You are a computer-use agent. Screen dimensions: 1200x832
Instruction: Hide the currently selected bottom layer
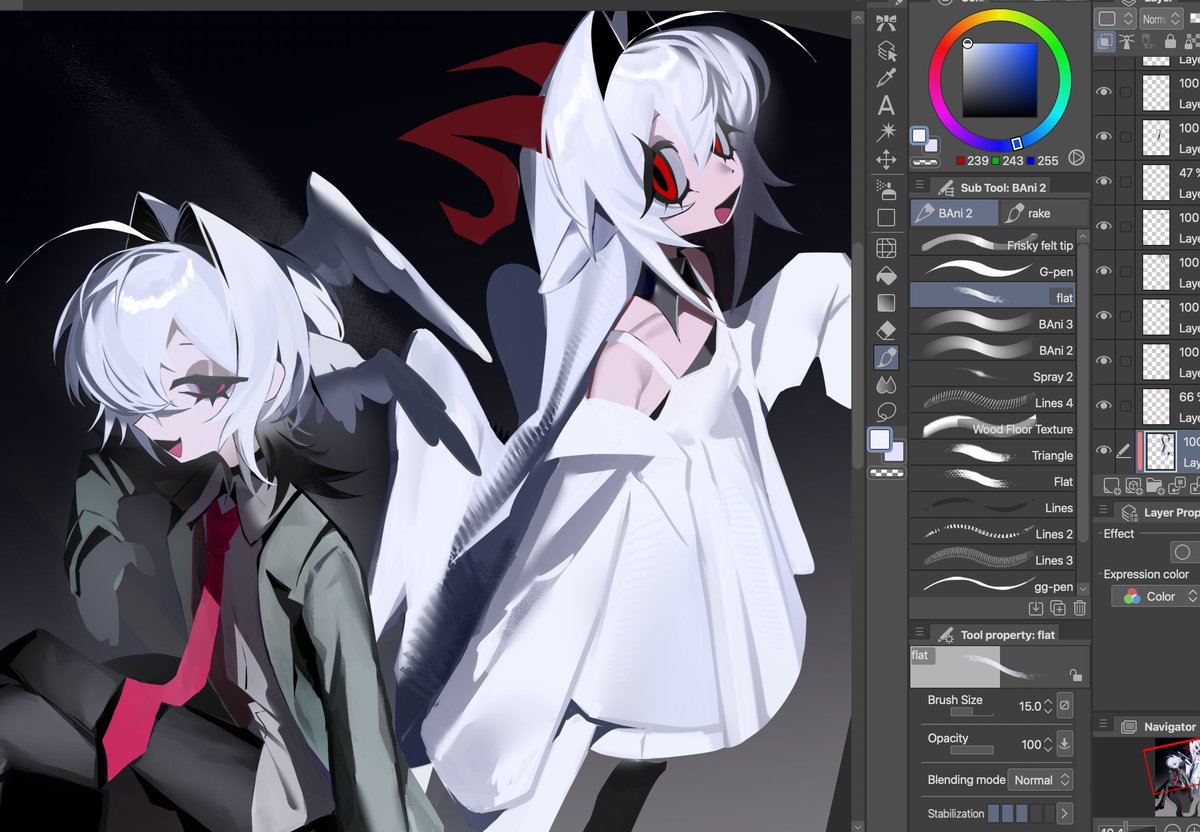click(x=1104, y=450)
